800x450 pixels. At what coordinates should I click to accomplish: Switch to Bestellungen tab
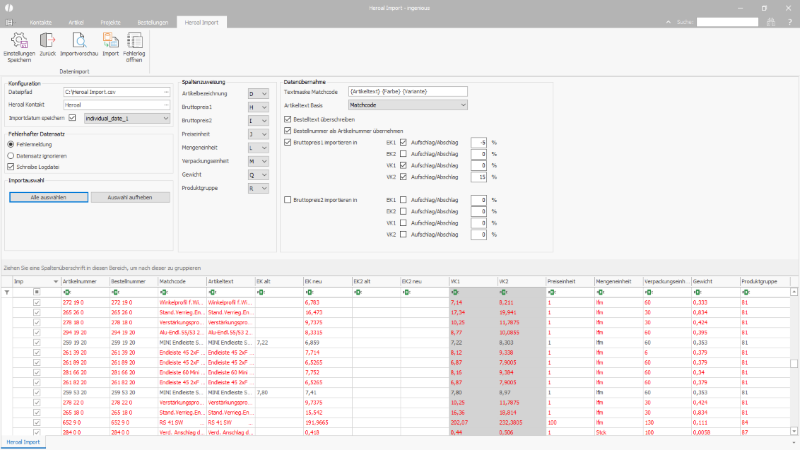point(153,22)
